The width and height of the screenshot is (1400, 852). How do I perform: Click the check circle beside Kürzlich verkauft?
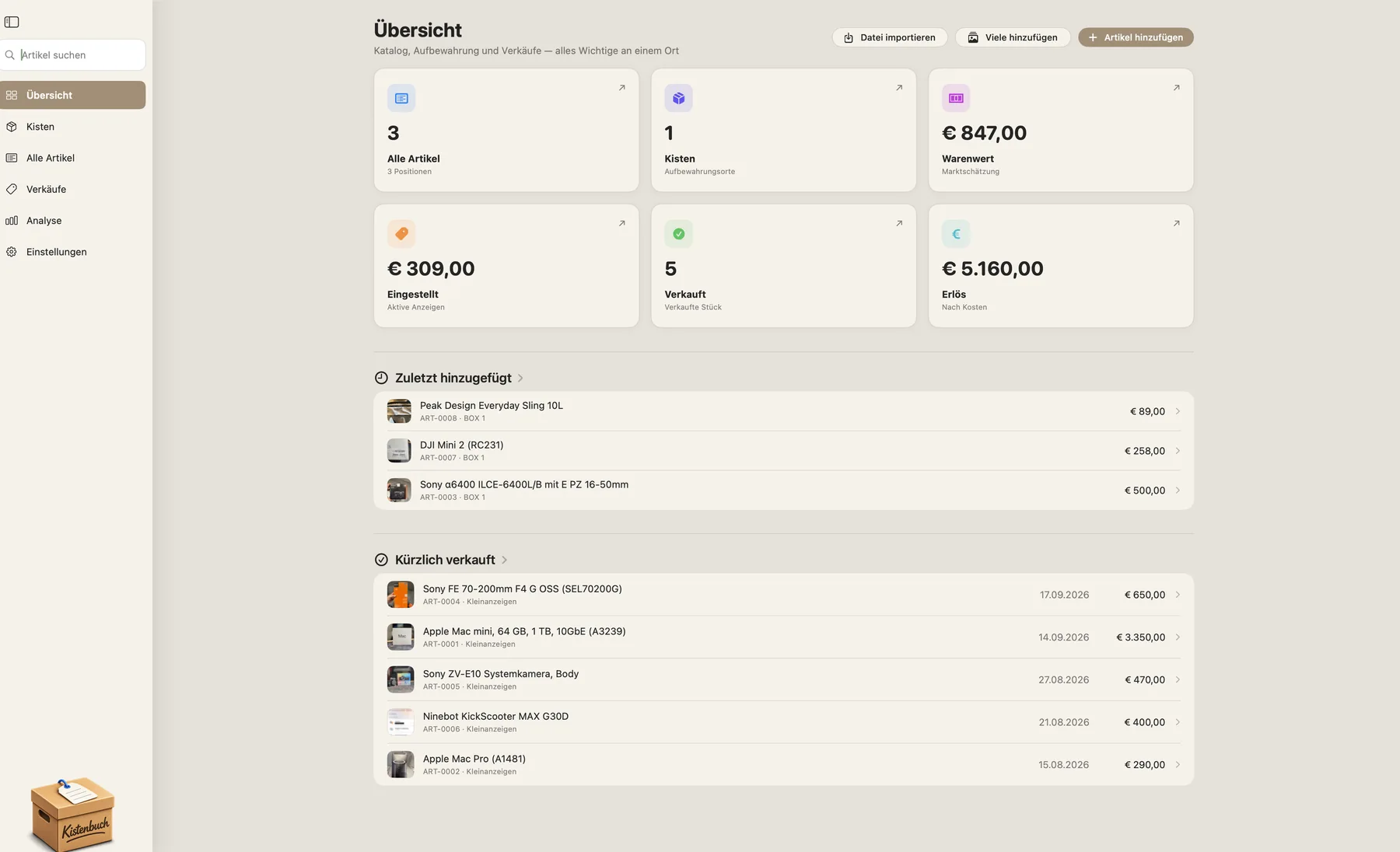tap(381, 560)
